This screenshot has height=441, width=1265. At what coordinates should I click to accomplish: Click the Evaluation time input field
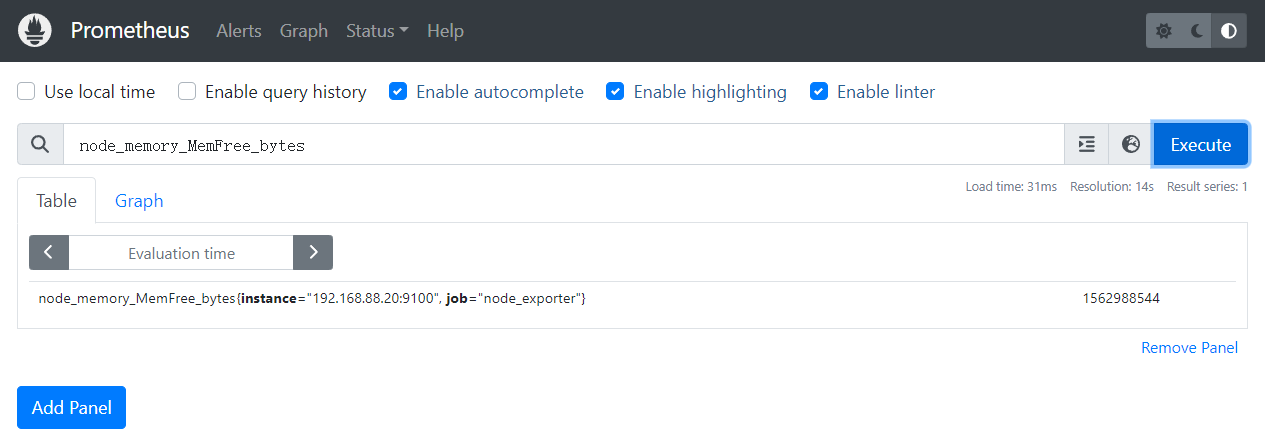tap(181, 253)
